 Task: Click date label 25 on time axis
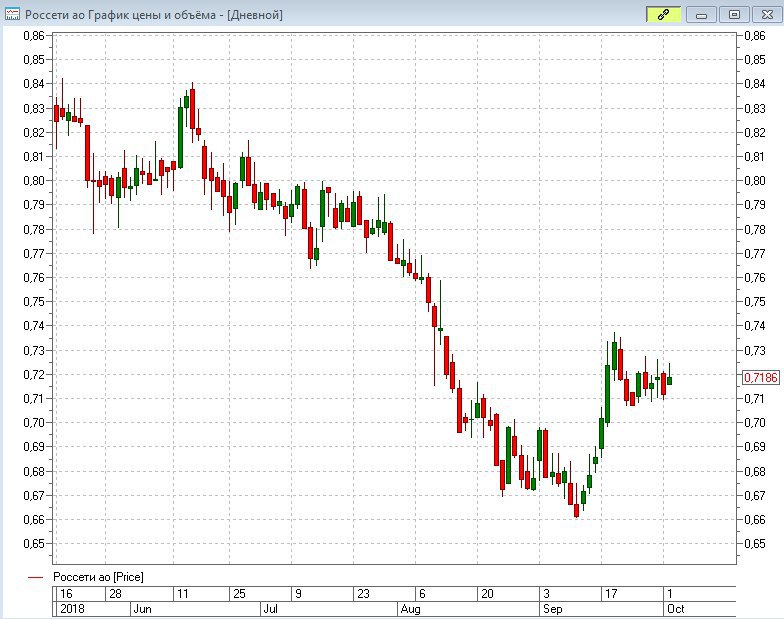(240, 594)
